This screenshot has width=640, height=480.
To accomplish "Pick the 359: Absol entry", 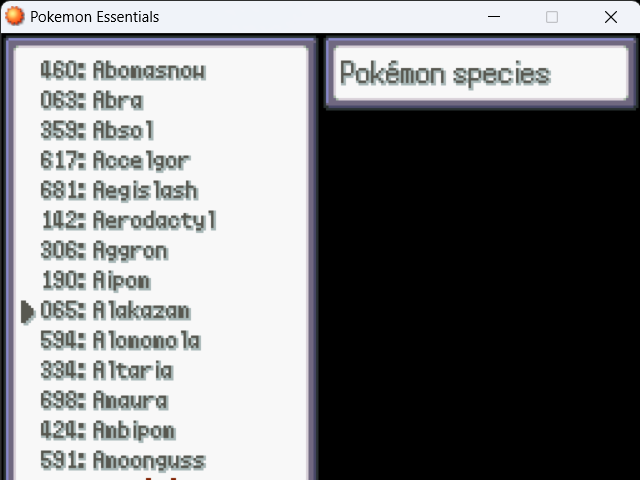I will [97, 130].
